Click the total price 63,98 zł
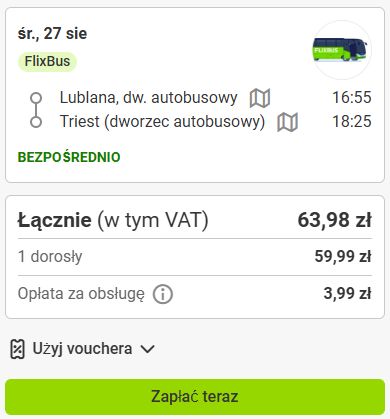 334,220
